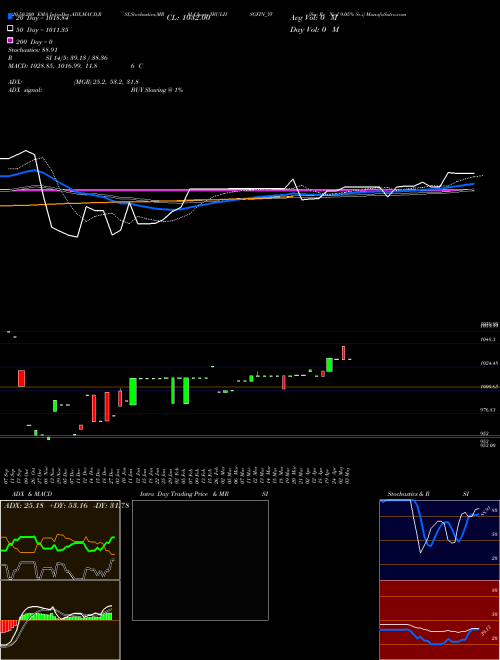The image size is (500, 660).
Task: Click the 'SI 14/5: 39.13 / 38.86' value
Action: (x=77, y=58)
